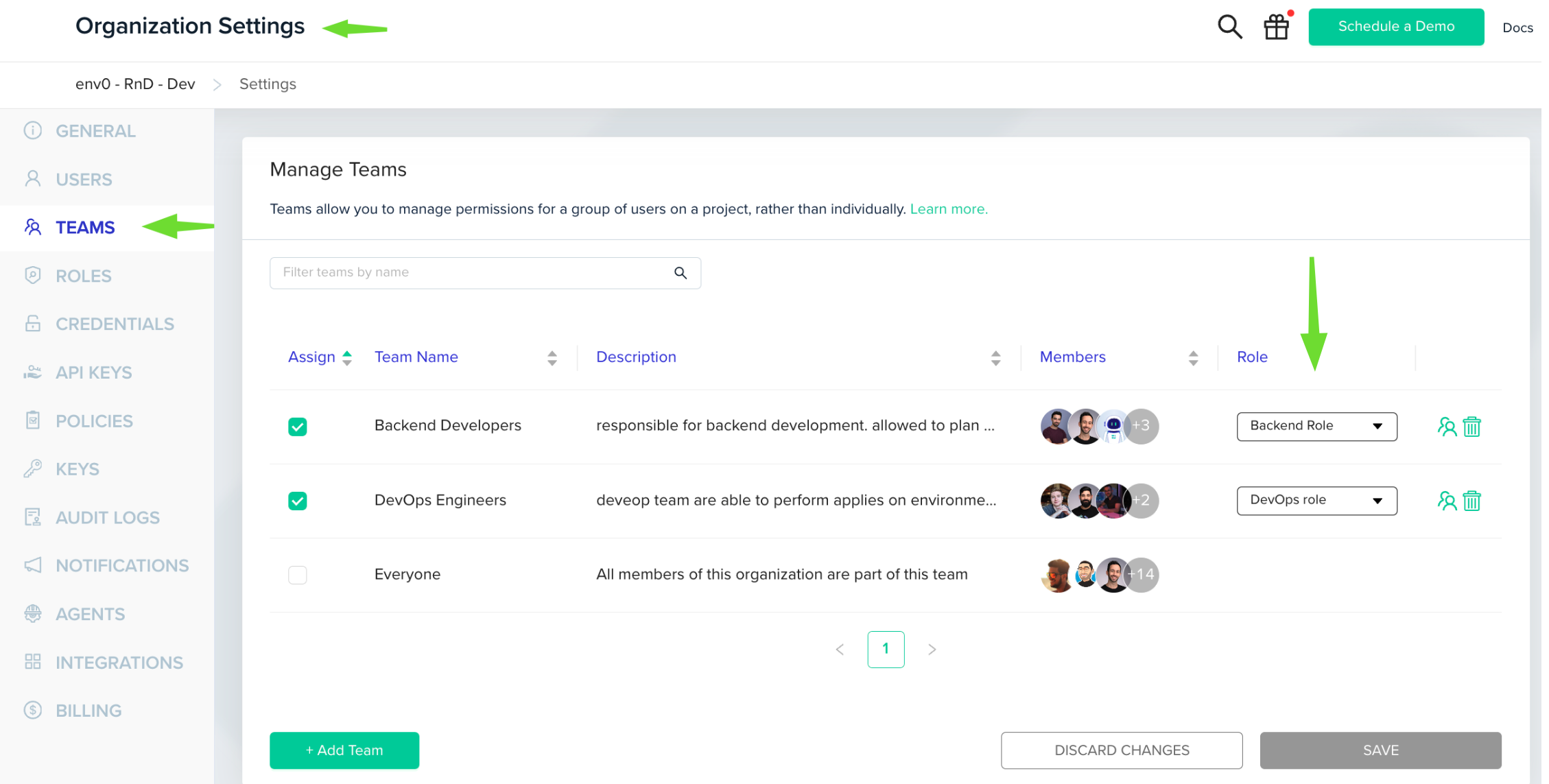This screenshot has height=784, width=1549.
Task: Delete the Backend Developers team trash icon
Action: (1471, 427)
